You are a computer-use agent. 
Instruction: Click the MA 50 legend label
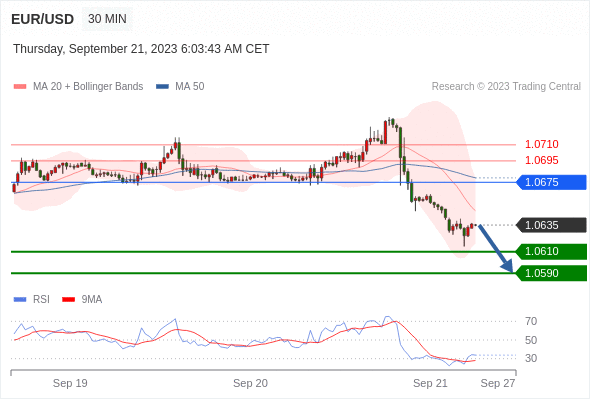point(190,87)
